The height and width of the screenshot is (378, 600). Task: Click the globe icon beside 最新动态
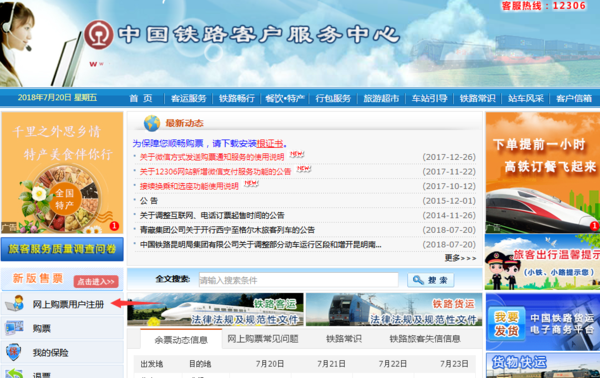[152, 123]
